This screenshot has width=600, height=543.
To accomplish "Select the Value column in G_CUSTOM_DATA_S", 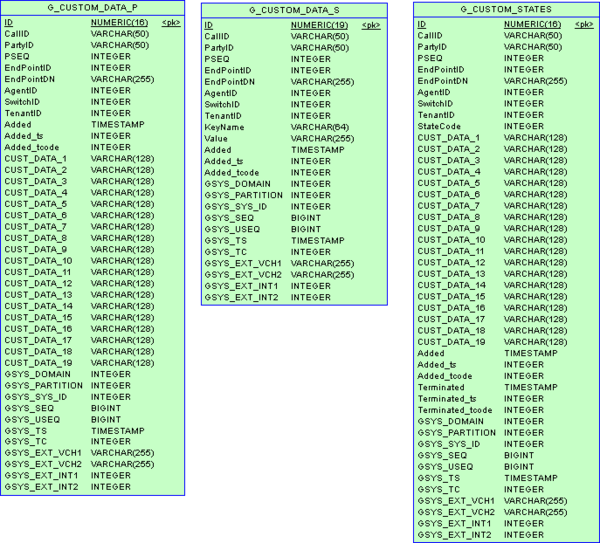I will 216,139.
